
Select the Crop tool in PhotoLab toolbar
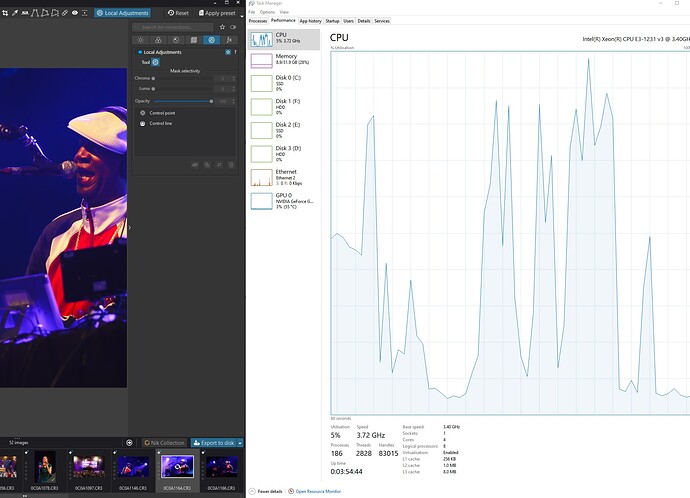click(5, 13)
